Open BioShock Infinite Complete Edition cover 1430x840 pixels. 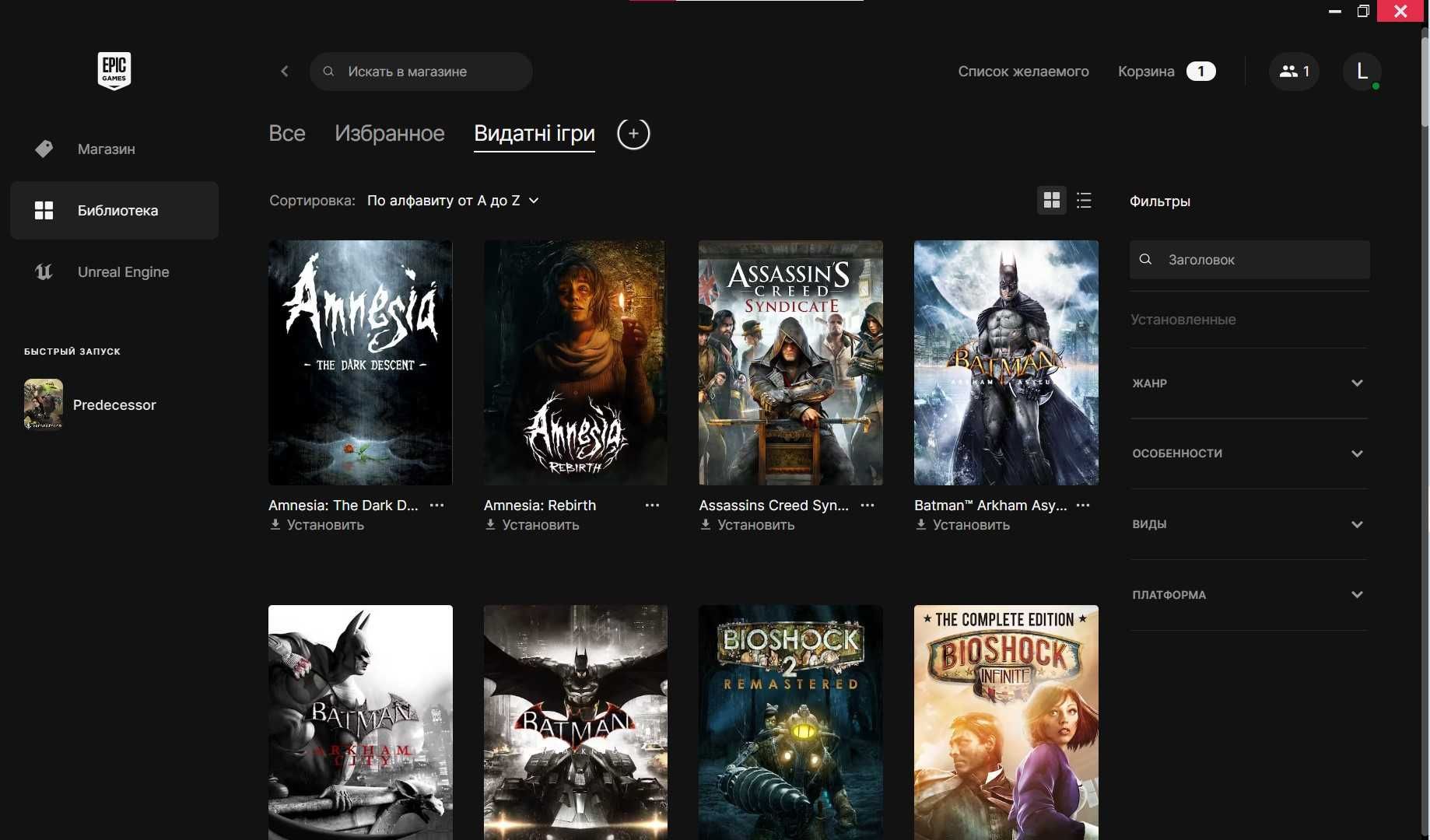1006,723
